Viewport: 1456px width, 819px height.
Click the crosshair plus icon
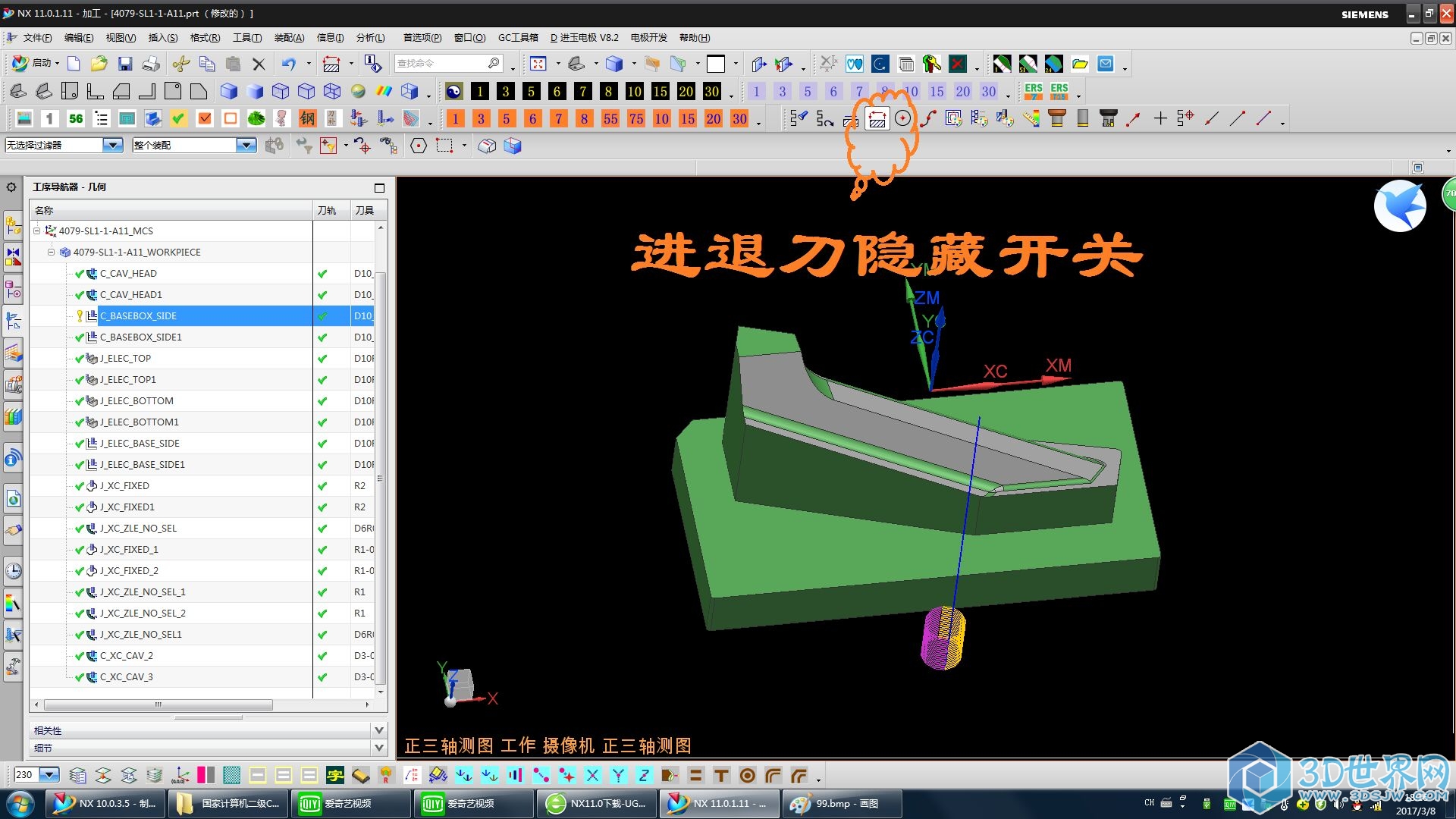click(x=1160, y=118)
